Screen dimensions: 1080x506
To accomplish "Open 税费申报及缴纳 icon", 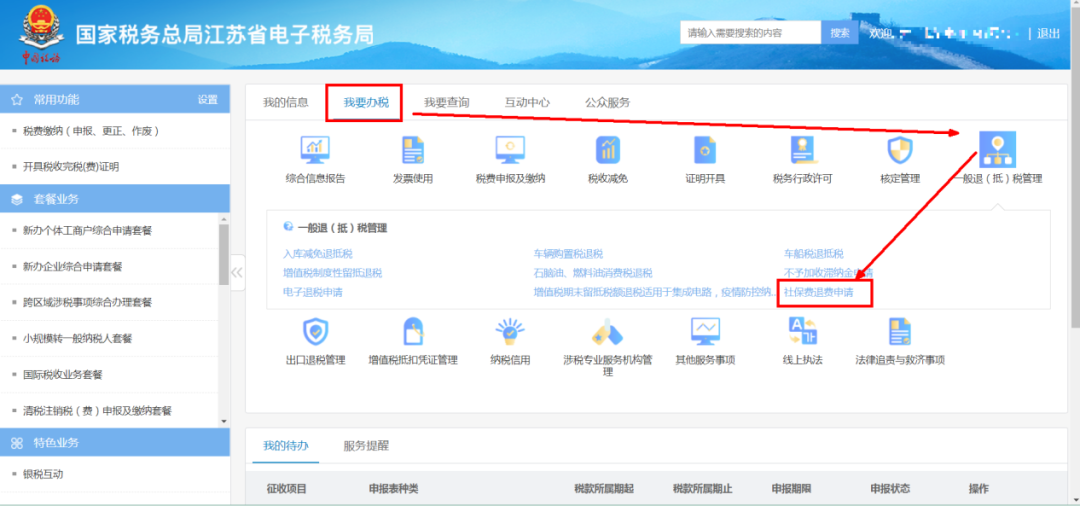I will click(510, 150).
